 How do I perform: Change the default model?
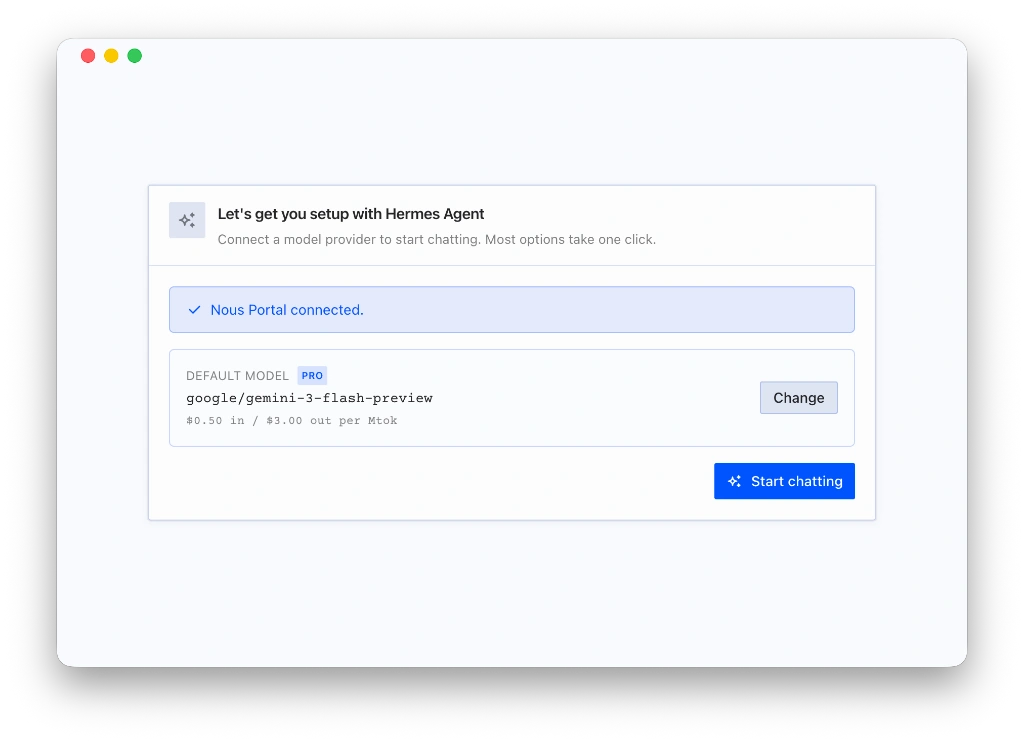(798, 398)
